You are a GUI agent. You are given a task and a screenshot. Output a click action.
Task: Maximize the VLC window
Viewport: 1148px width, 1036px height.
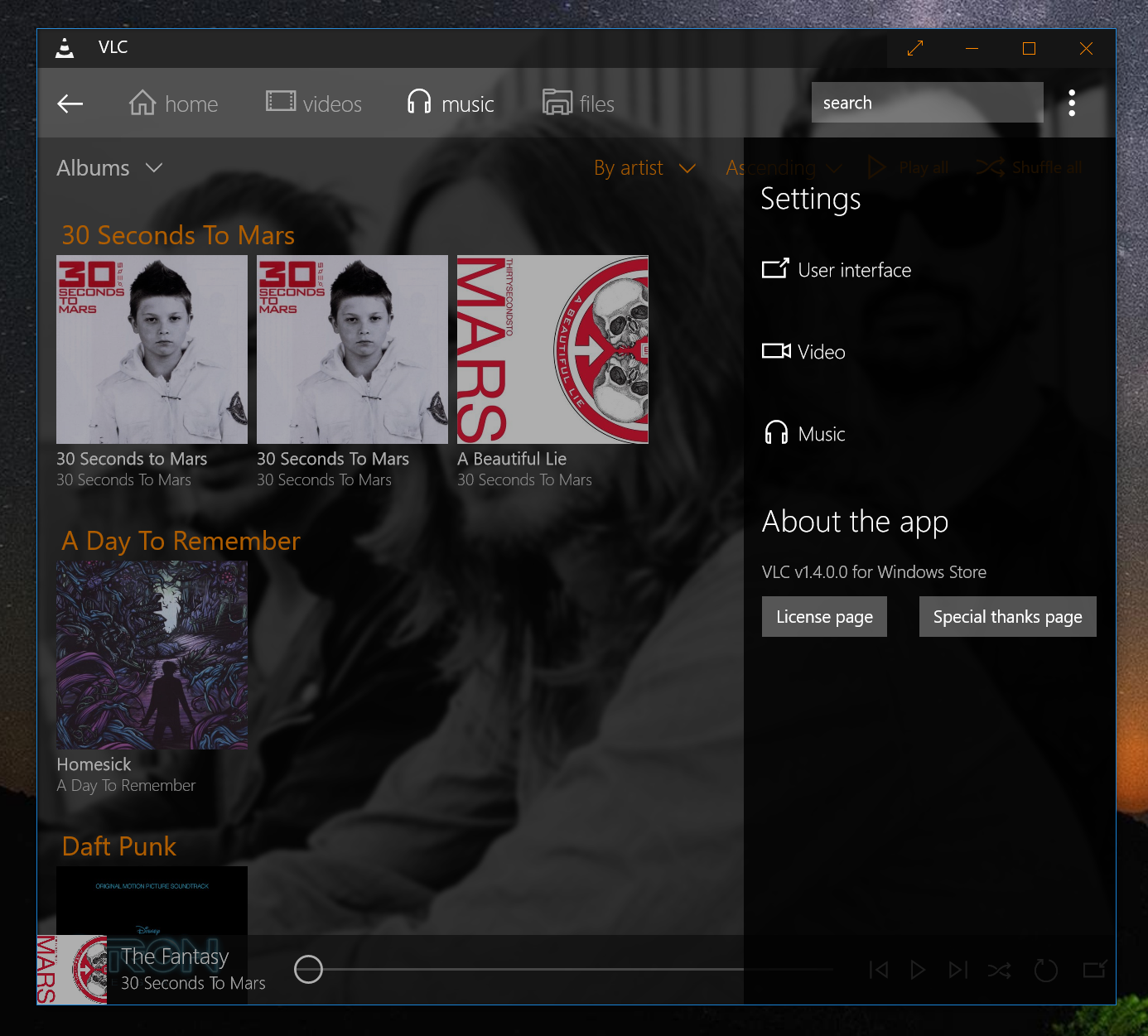(1029, 49)
